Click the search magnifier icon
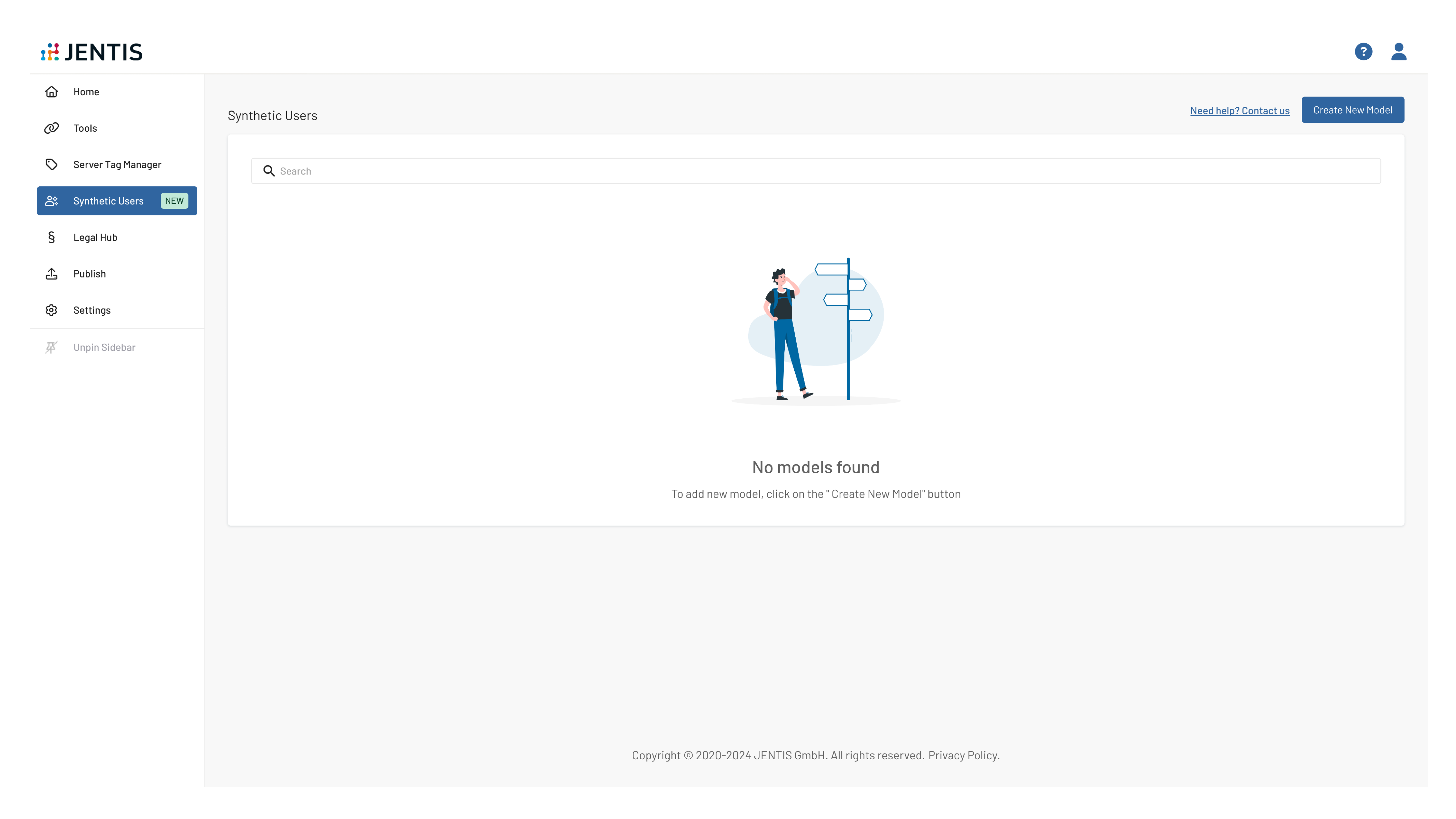 [269, 171]
